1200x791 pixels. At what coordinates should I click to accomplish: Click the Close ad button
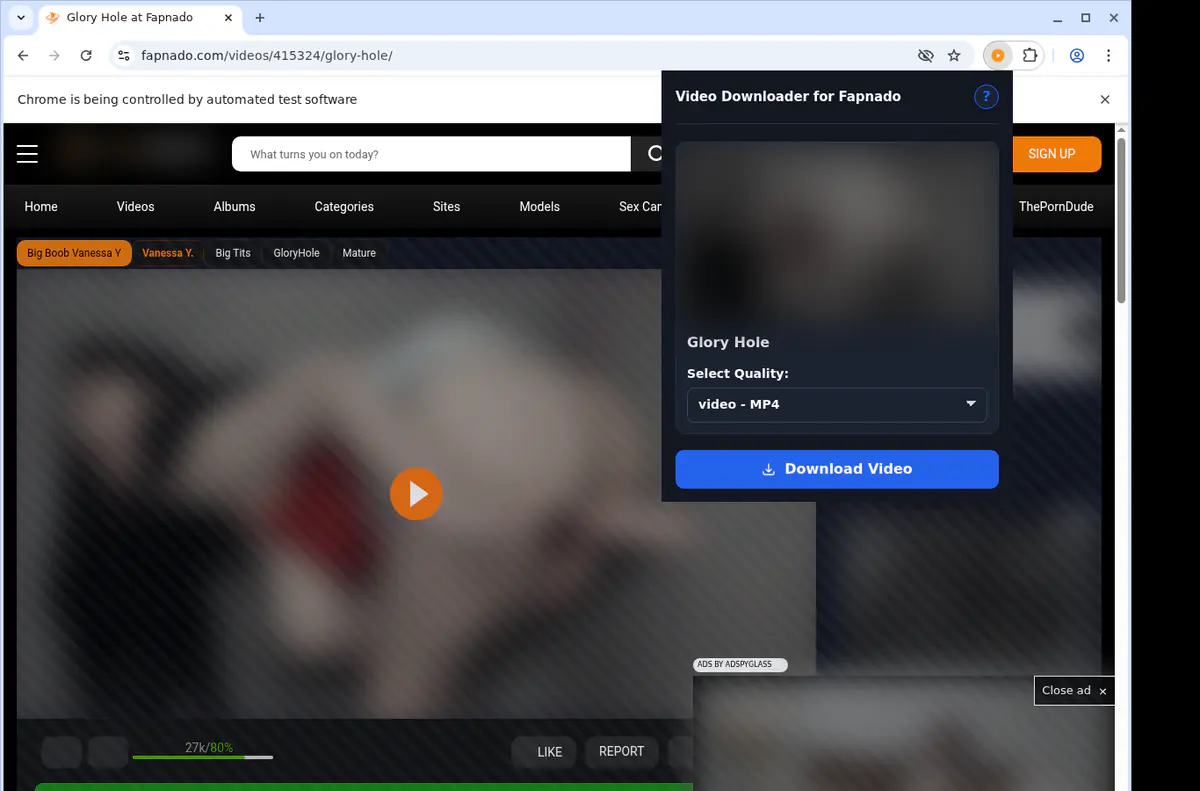1074,690
